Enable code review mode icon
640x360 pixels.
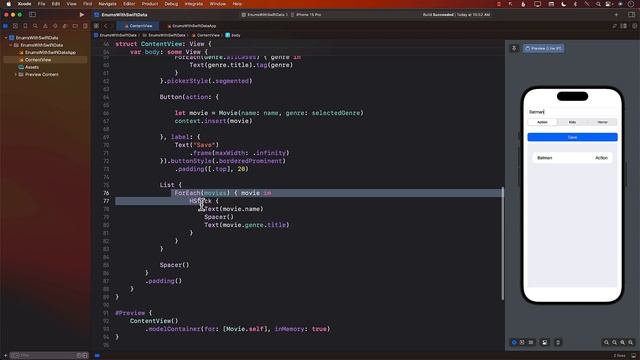pos(614,26)
